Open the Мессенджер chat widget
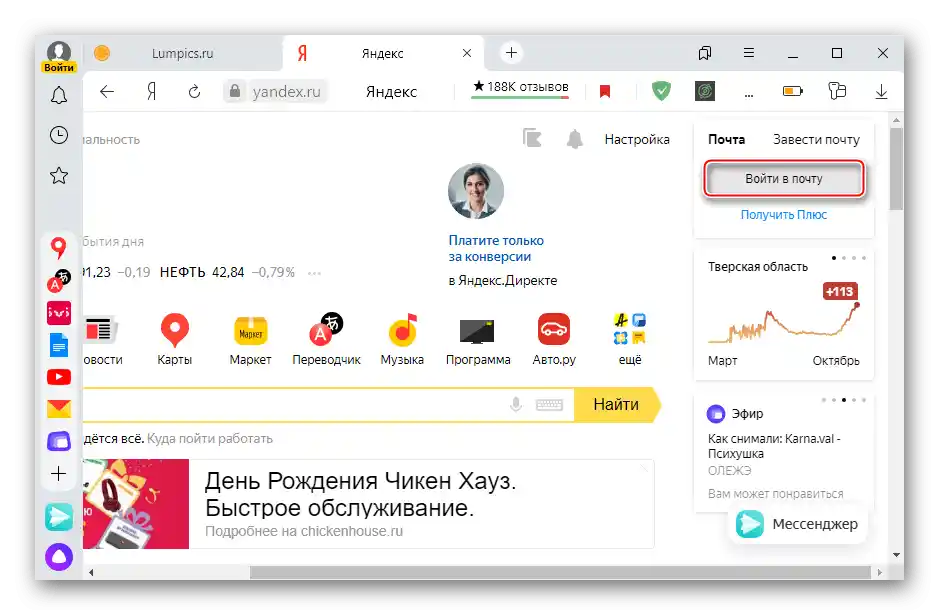 tap(797, 523)
